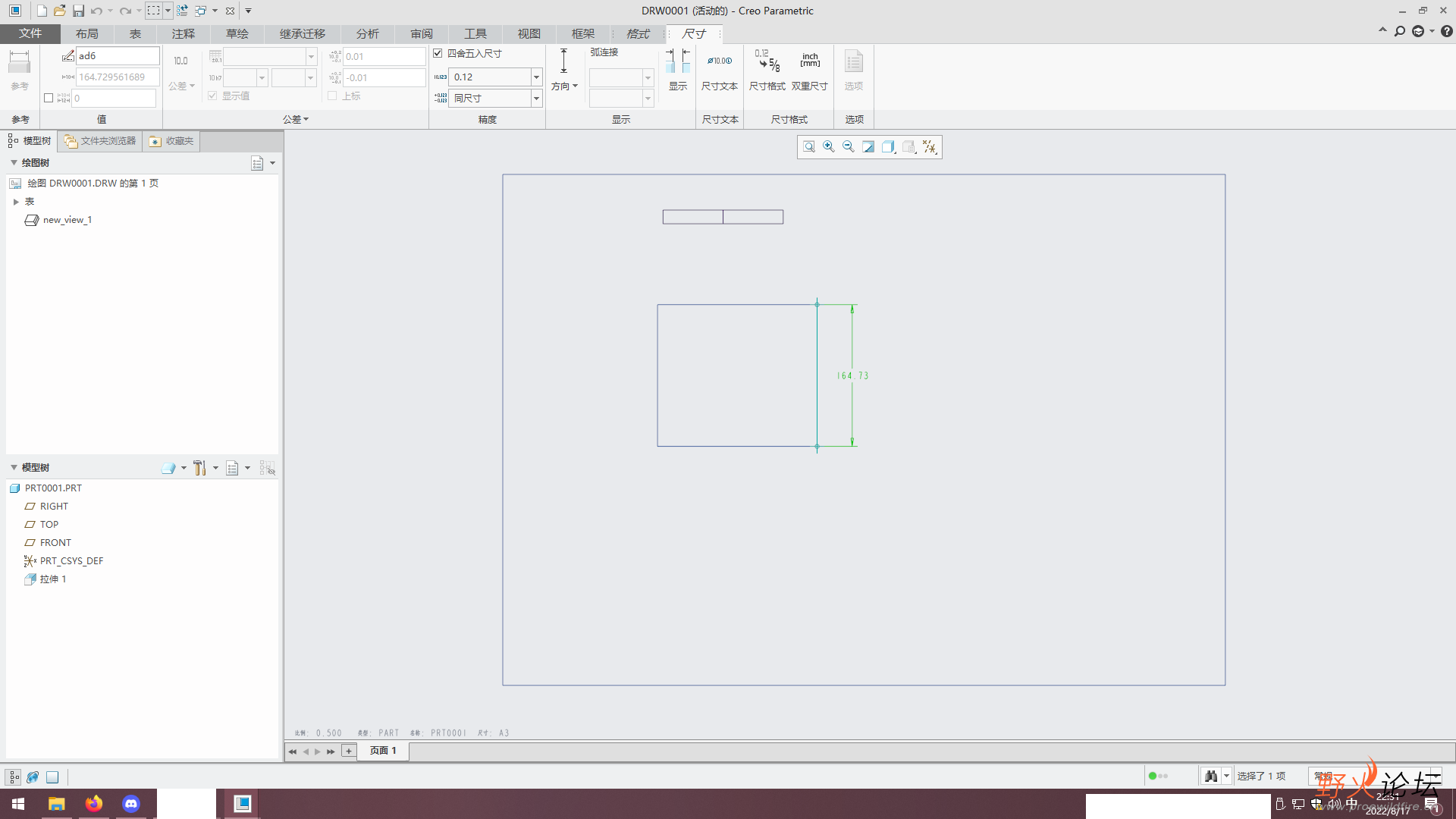Viewport: 1456px width, 819px height.
Task: Open a file using the folder icon
Action: coord(60,11)
